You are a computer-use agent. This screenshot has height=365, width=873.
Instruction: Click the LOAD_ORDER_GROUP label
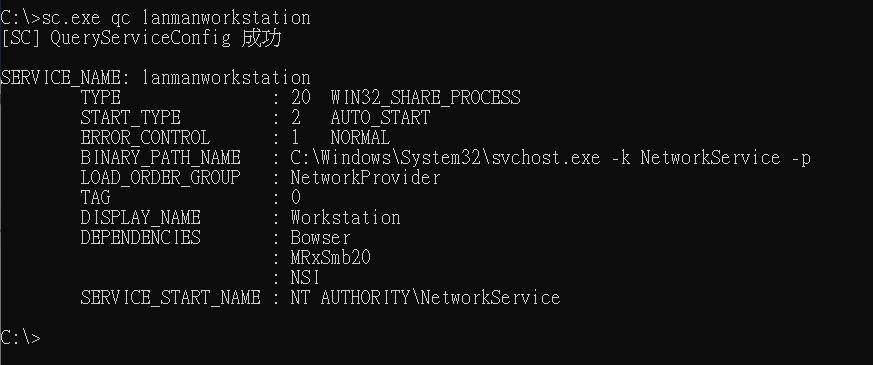pyautogui.click(x=160, y=177)
